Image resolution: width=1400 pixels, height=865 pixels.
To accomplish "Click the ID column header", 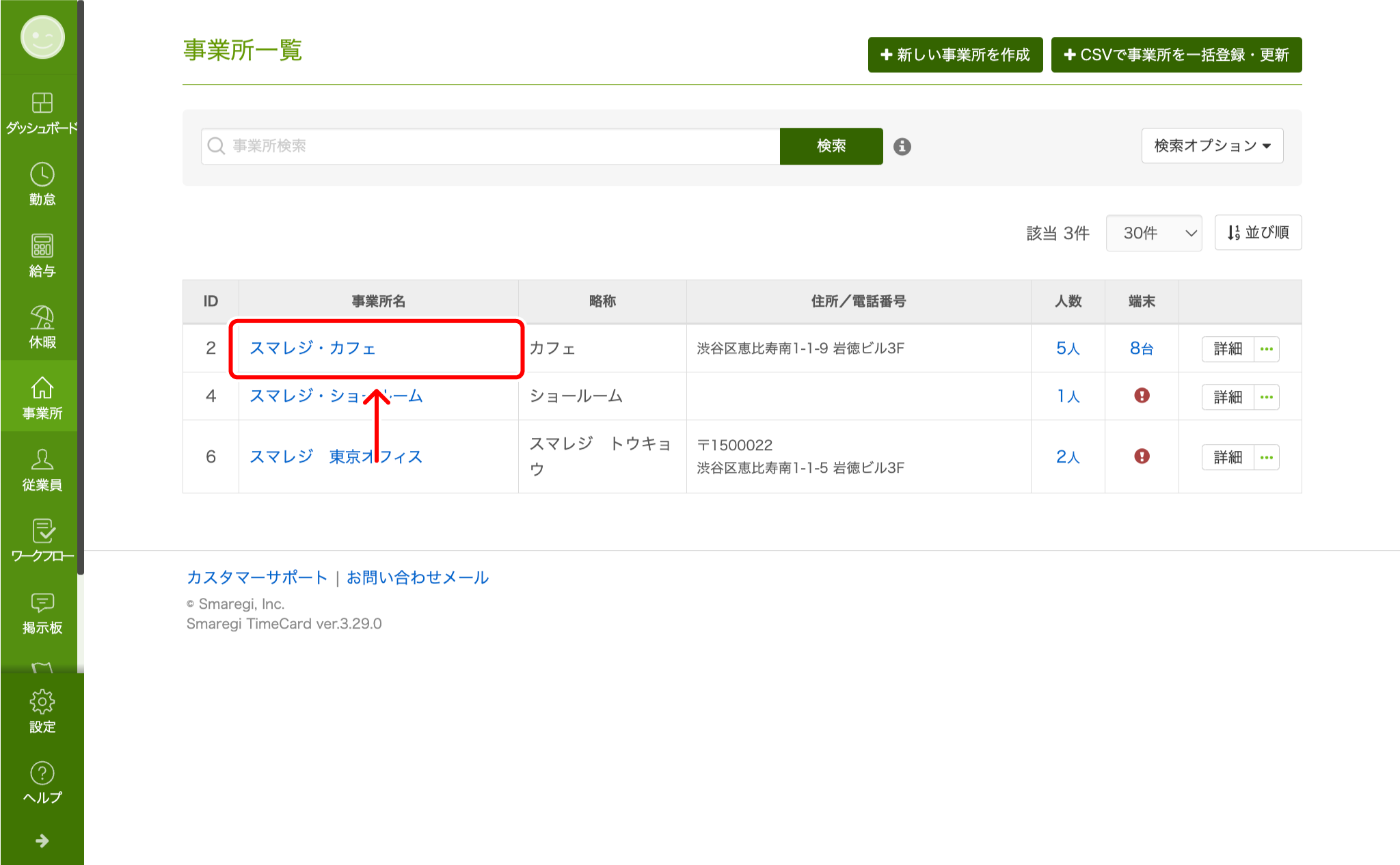I will tap(211, 301).
